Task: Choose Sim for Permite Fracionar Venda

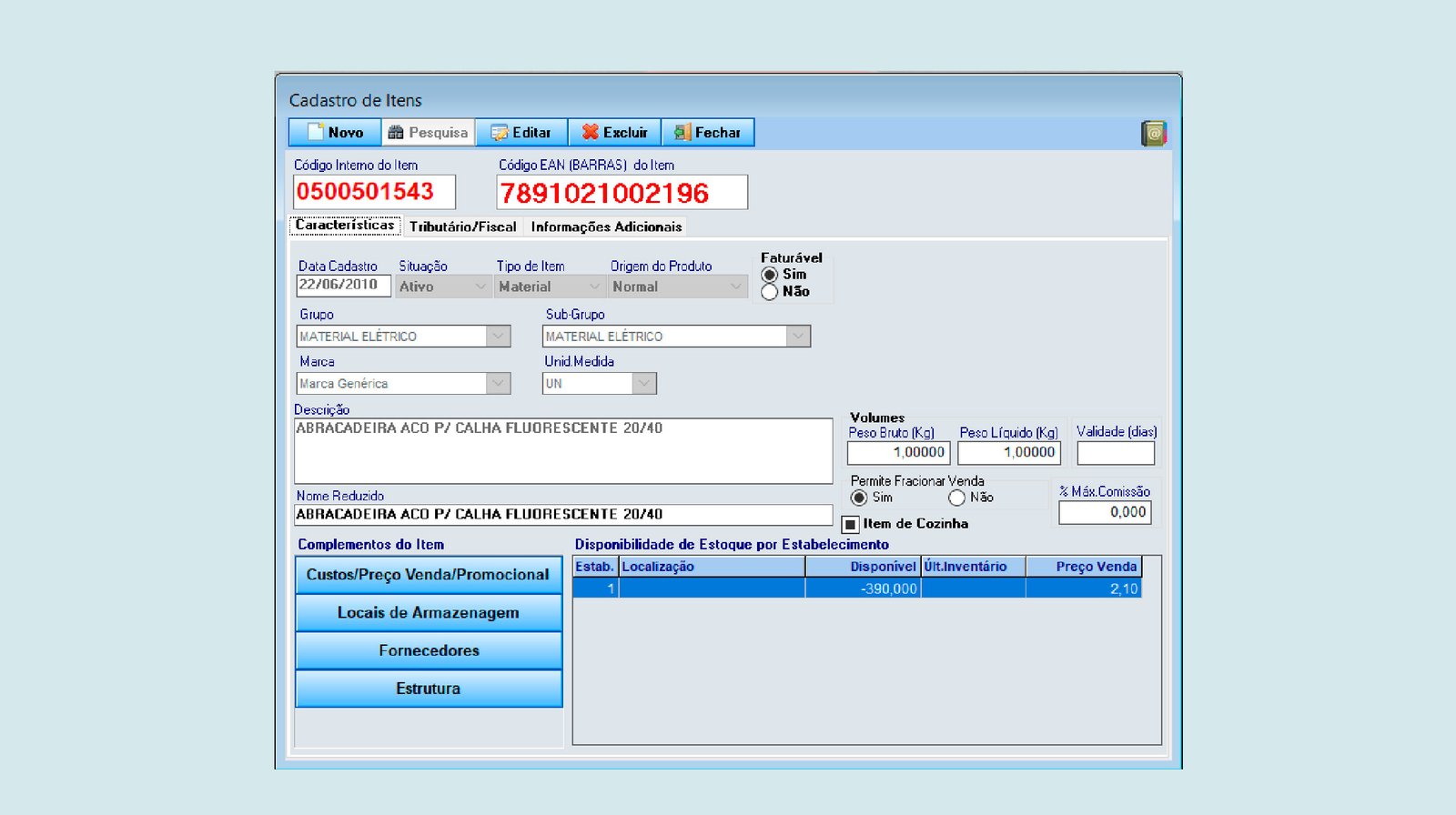Action: [859, 498]
